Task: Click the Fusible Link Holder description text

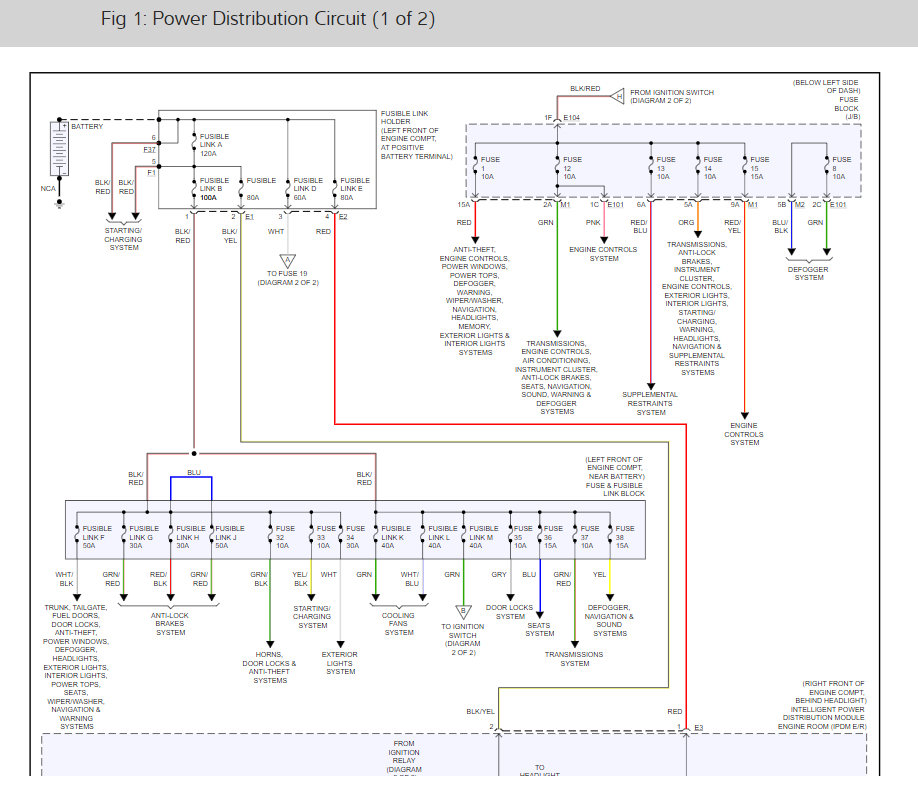Action: point(416,135)
